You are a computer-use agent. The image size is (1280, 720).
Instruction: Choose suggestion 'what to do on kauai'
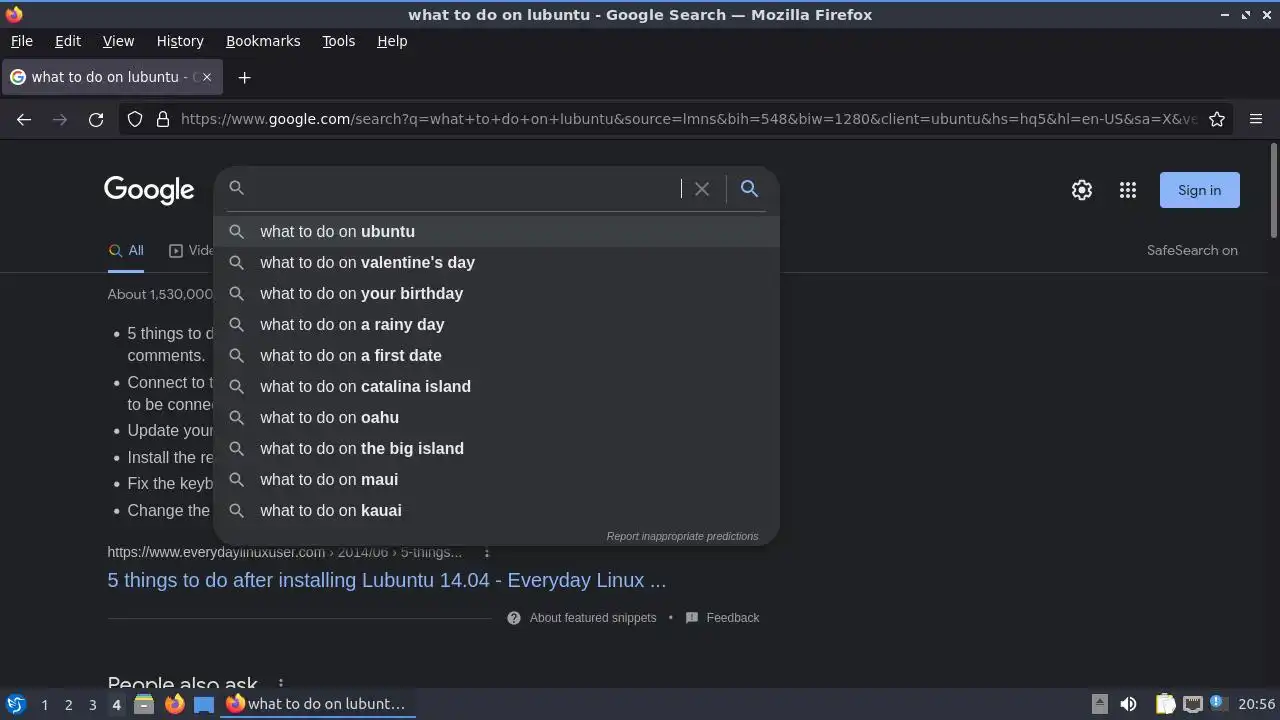[496, 510]
